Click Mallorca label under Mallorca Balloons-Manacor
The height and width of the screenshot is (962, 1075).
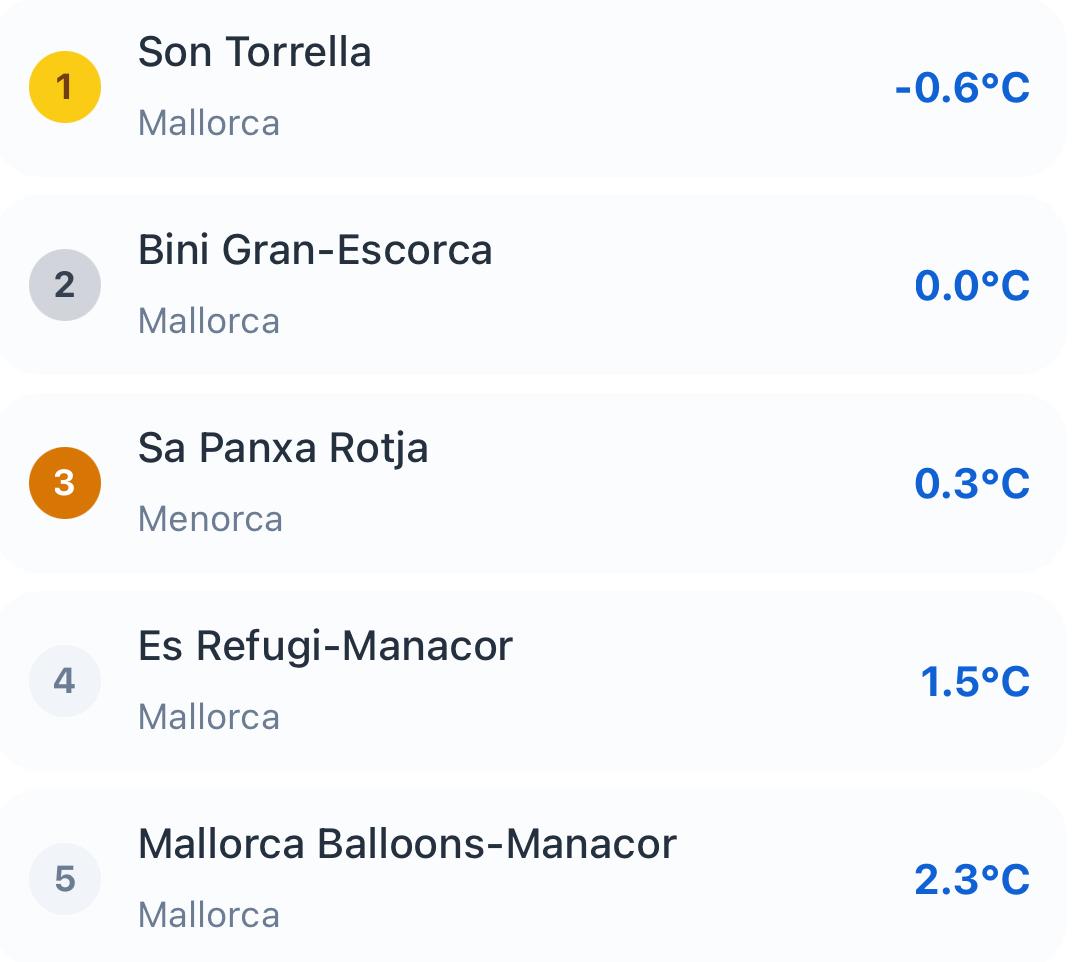coord(209,915)
